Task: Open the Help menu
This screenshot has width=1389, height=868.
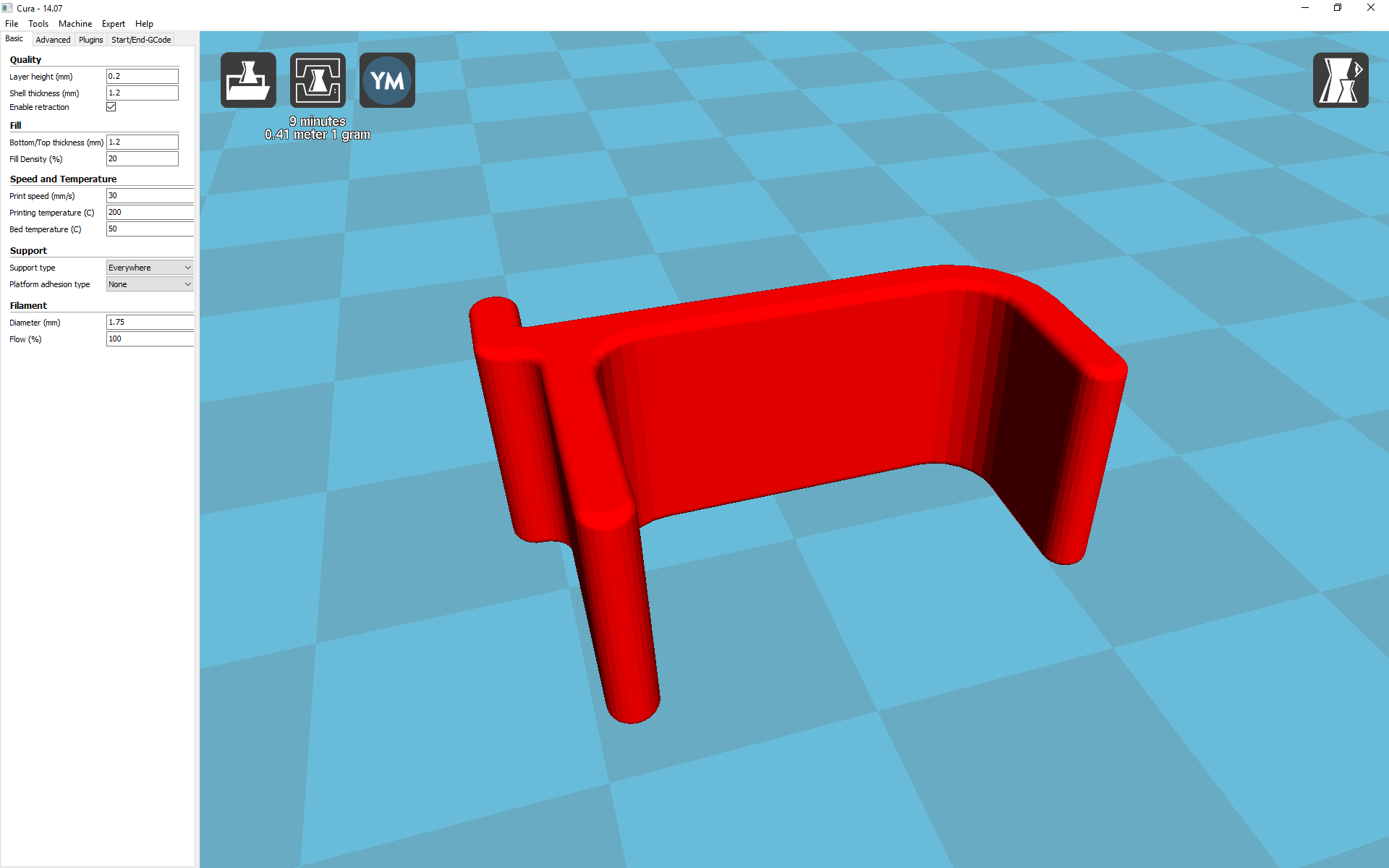Action: pyautogui.click(x=144, y=24)
